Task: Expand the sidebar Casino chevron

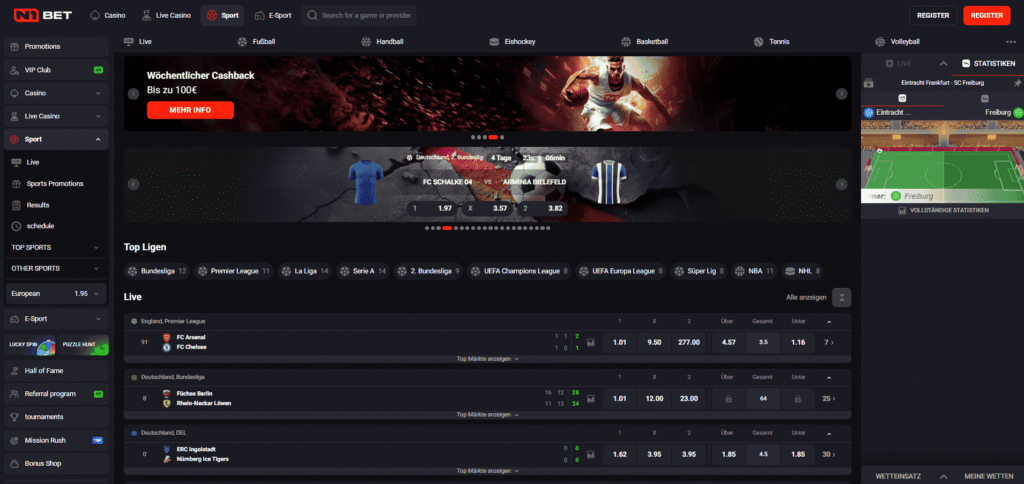Action: 98,93
